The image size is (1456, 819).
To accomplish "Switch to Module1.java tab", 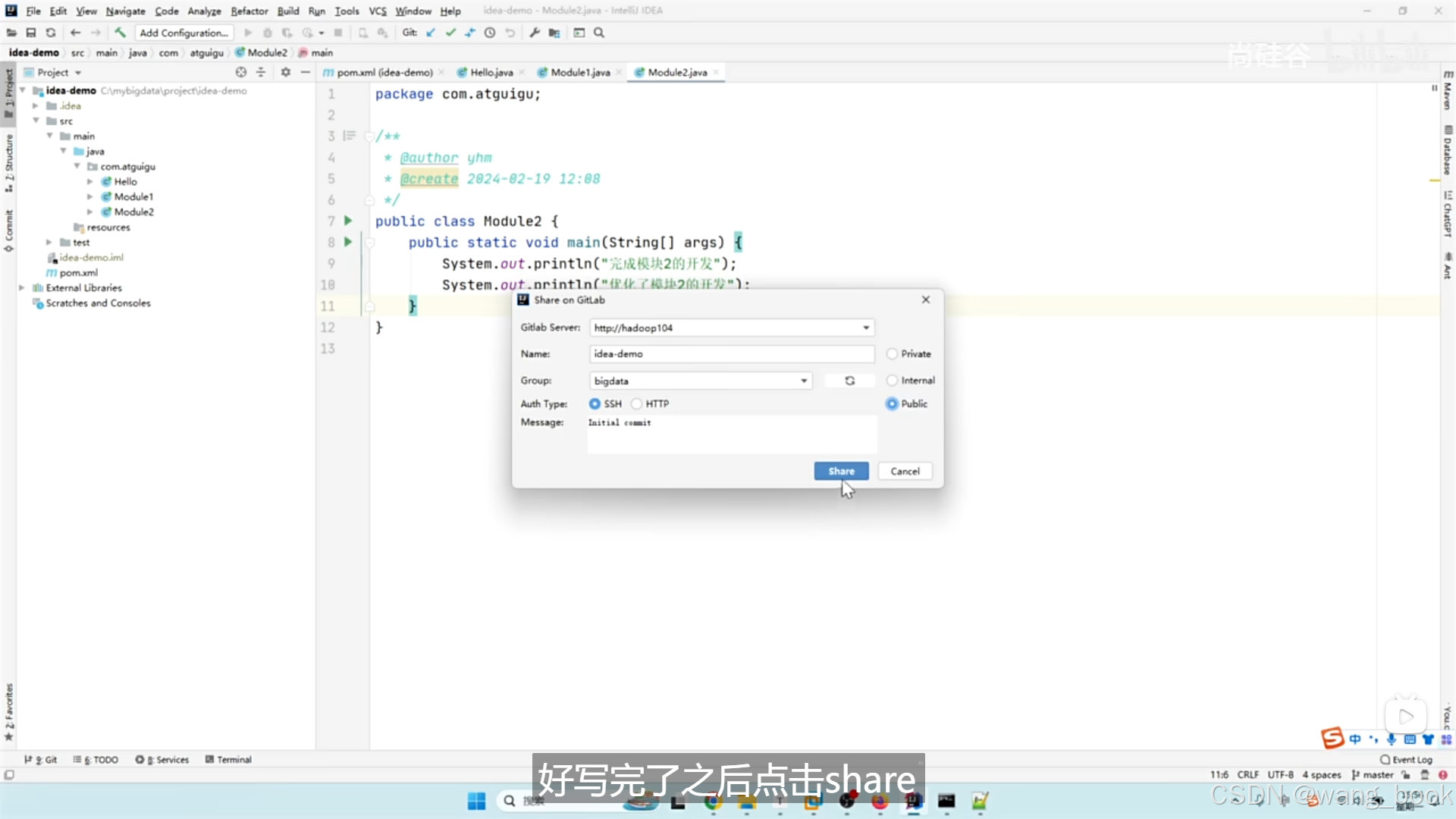I will pos(580,73).
